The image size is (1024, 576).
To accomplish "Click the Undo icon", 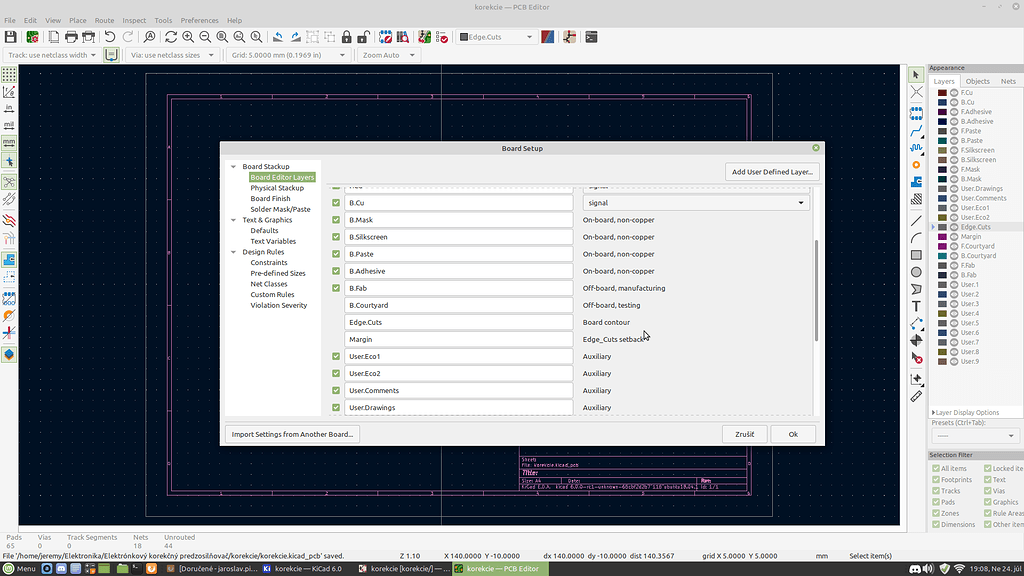I will click(x=110, y=37).
